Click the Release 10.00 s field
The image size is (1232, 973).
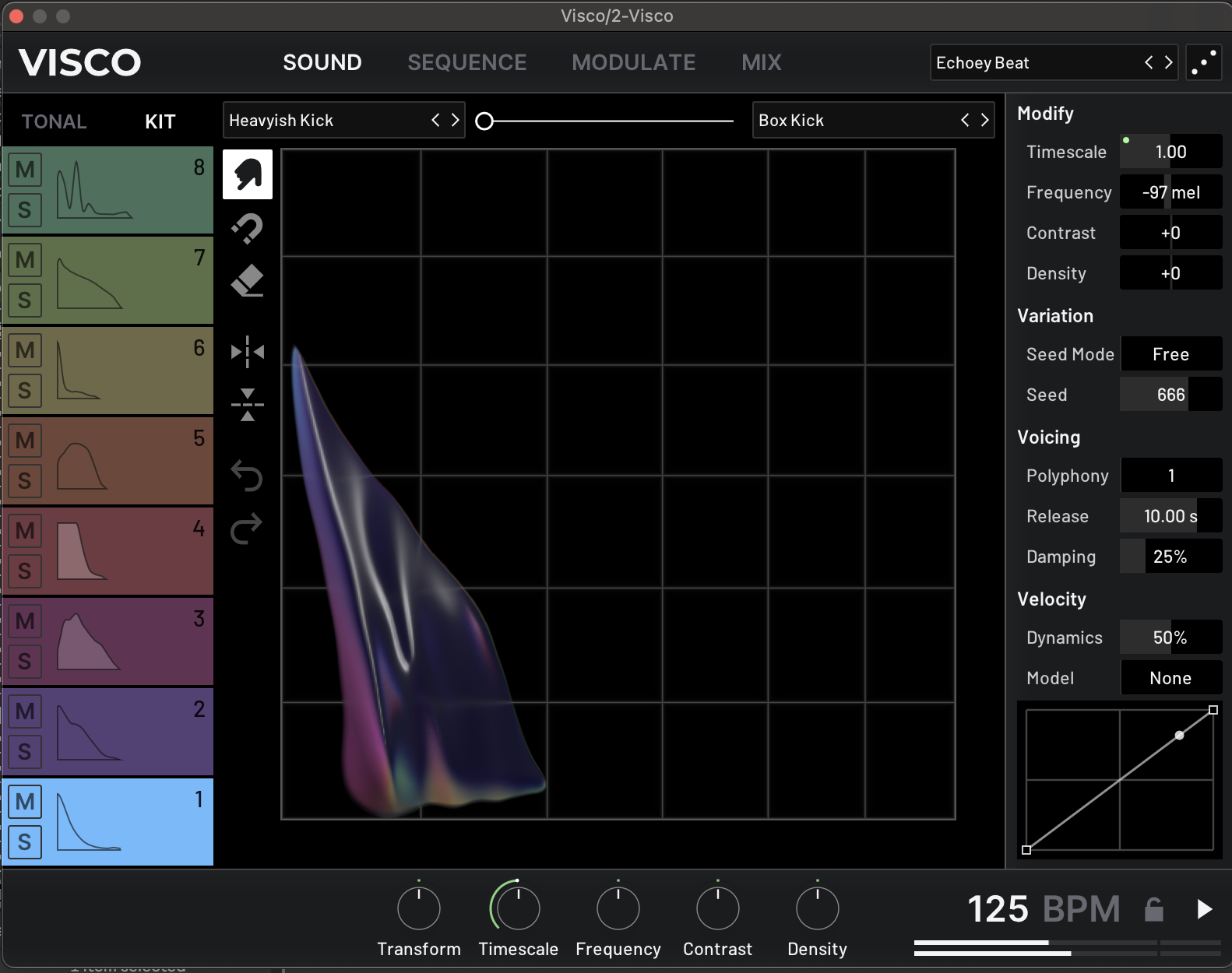[1170, 516]
